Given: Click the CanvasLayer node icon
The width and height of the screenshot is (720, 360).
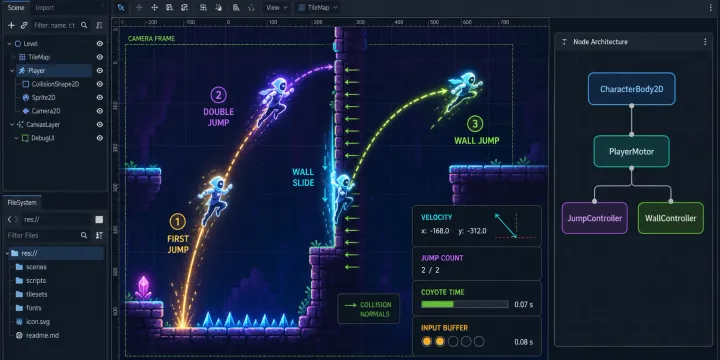Looking at the screenshot, I should point(20,124).
